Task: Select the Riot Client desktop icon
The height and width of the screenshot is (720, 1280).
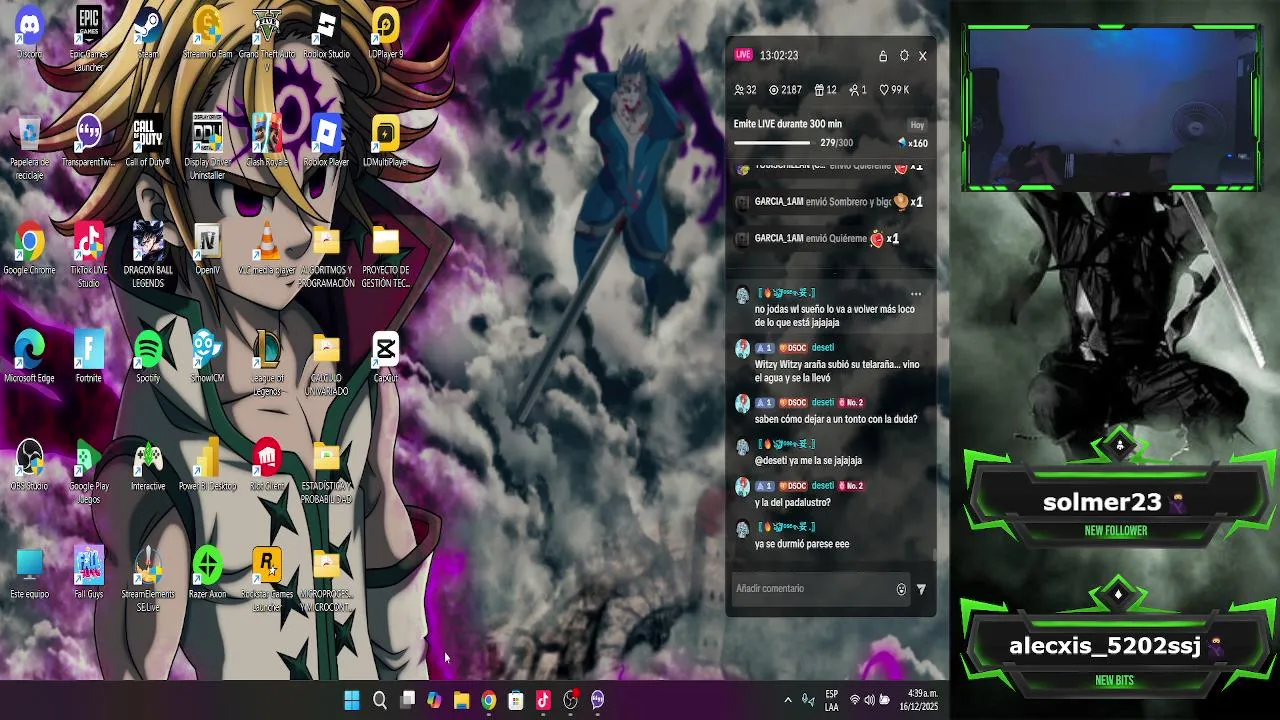Action: 266,466
